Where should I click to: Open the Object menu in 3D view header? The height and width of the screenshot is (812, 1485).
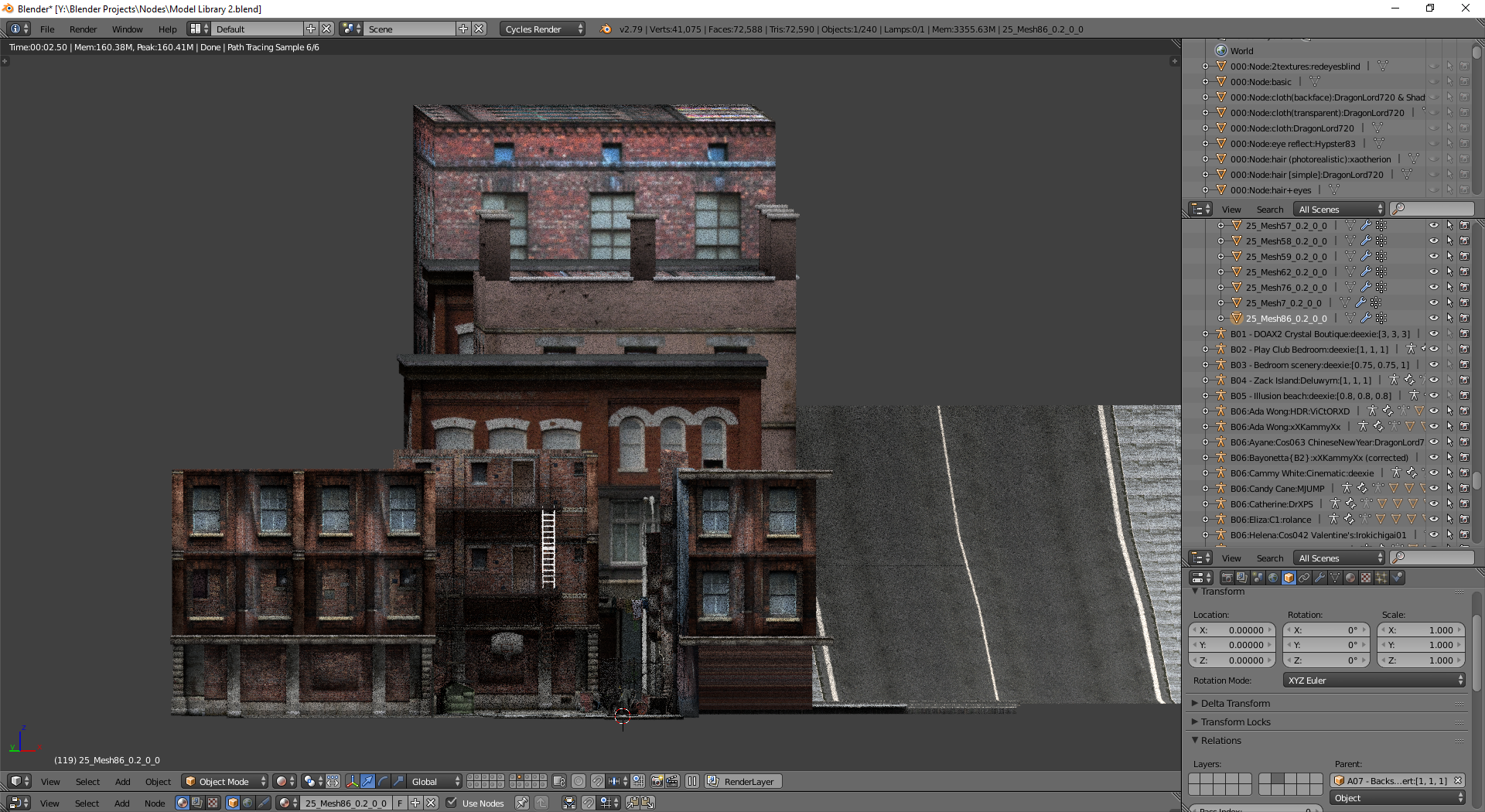[158, 782]
